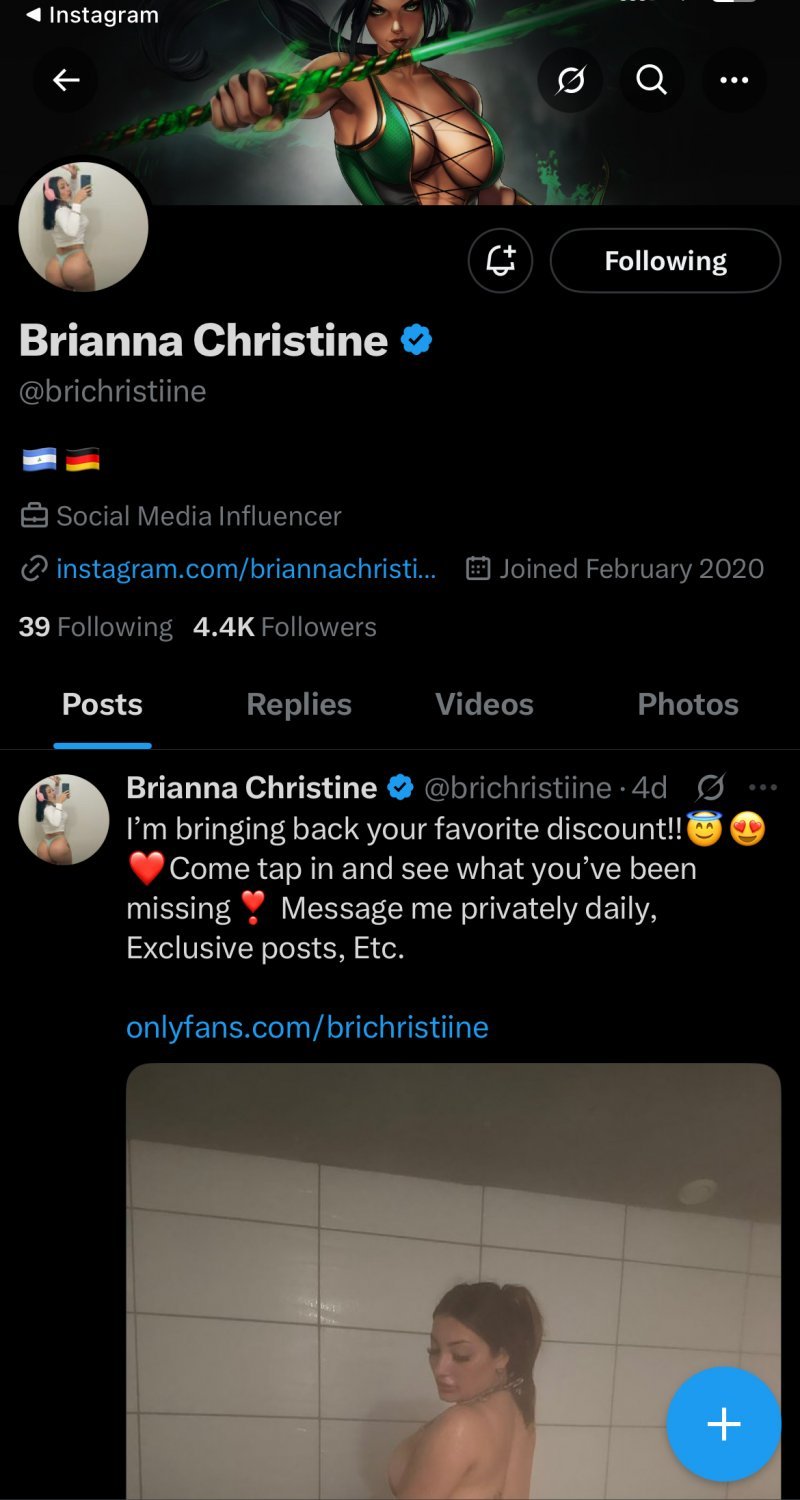Viewport: 800px width, 1500px height.
Task: Tap the blue compose post button
Action: (723, 1424)
